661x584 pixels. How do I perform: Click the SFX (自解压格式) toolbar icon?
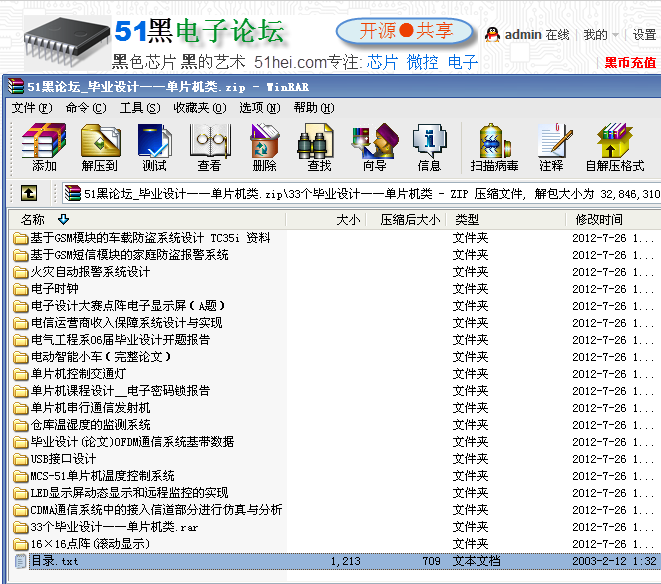[615, 140]
